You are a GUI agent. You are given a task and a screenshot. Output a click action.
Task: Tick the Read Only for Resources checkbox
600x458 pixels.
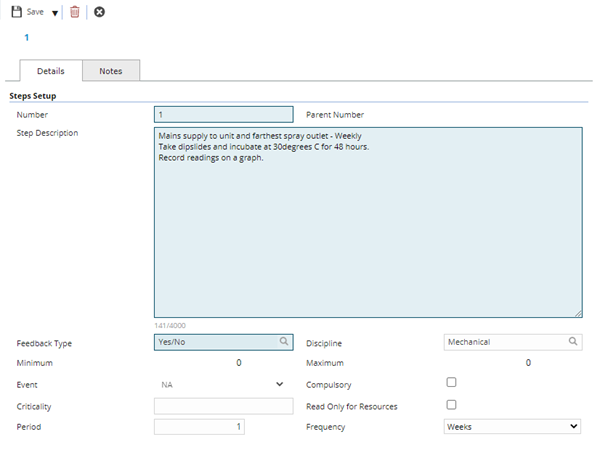(x=451, y=405)
